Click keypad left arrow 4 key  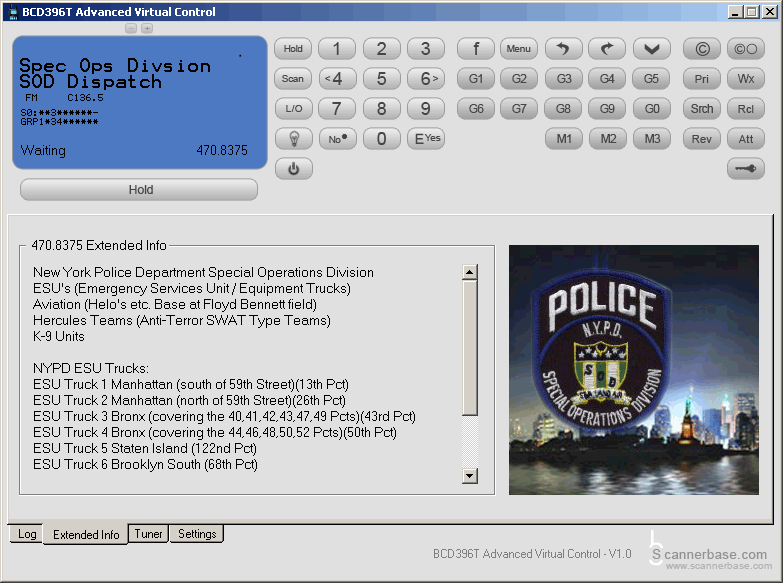[338, 78]
